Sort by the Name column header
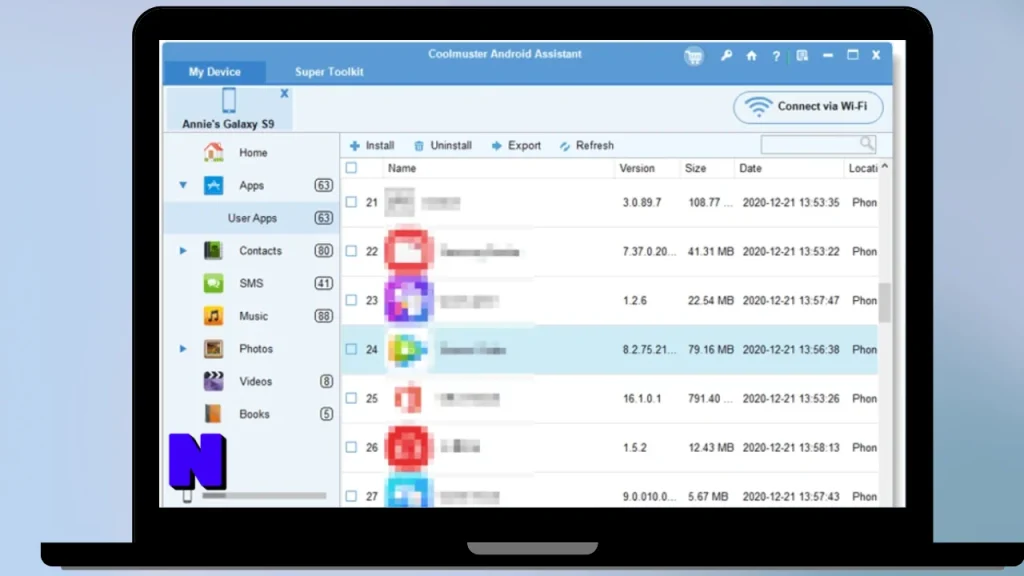This screenshot has width=1024, height=576. point(402,168)
